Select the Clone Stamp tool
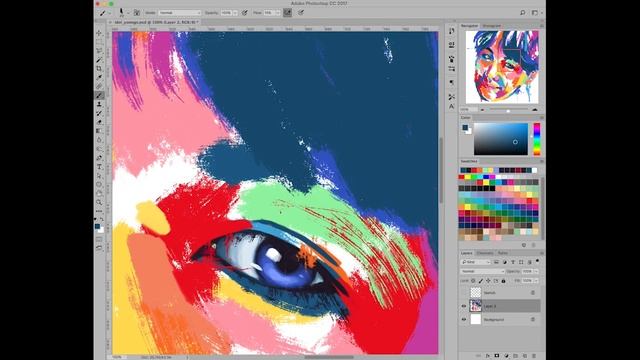This screenshot has height=360, width=640. coord(99,104)
